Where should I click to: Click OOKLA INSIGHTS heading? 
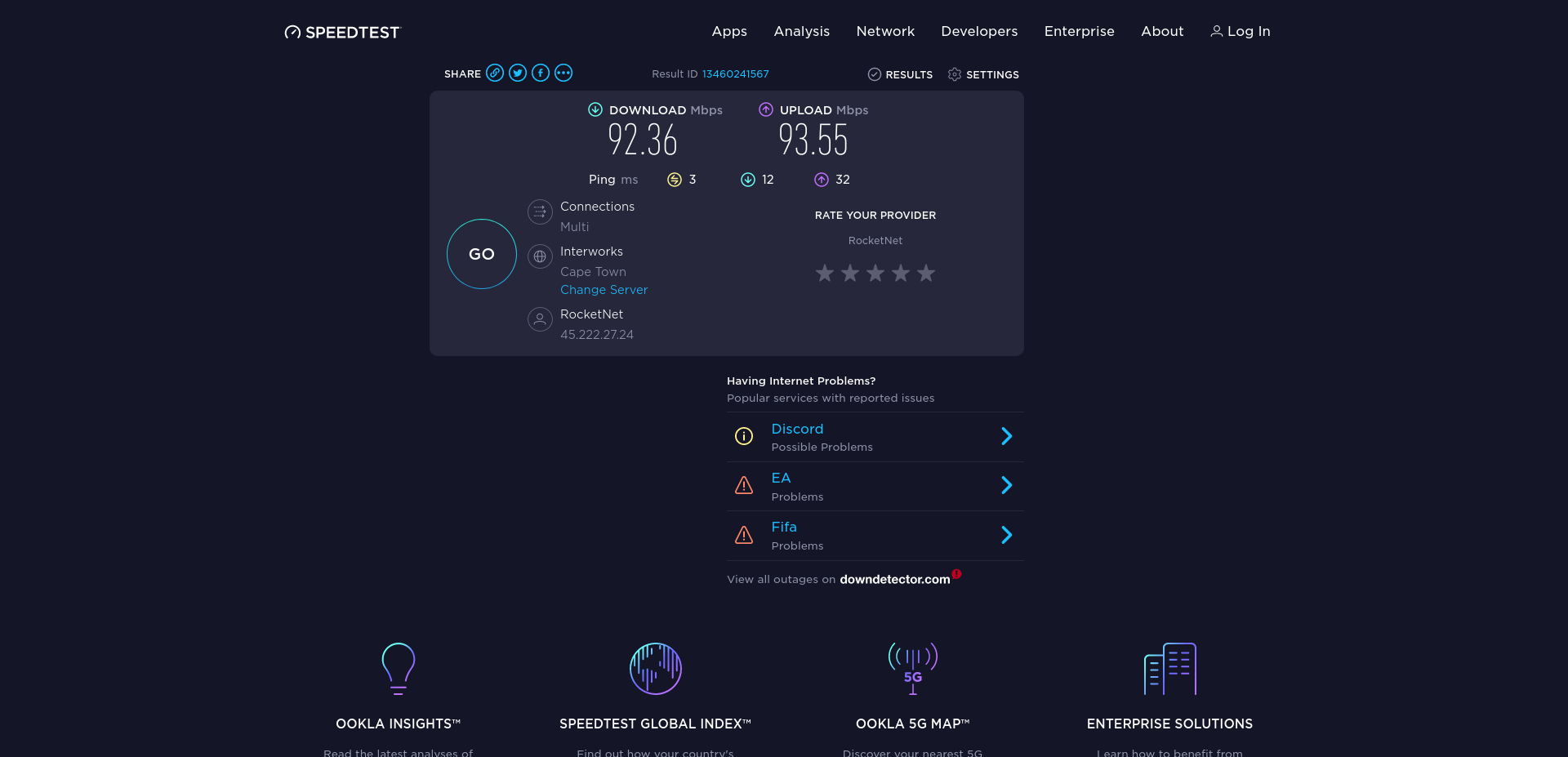399,724
